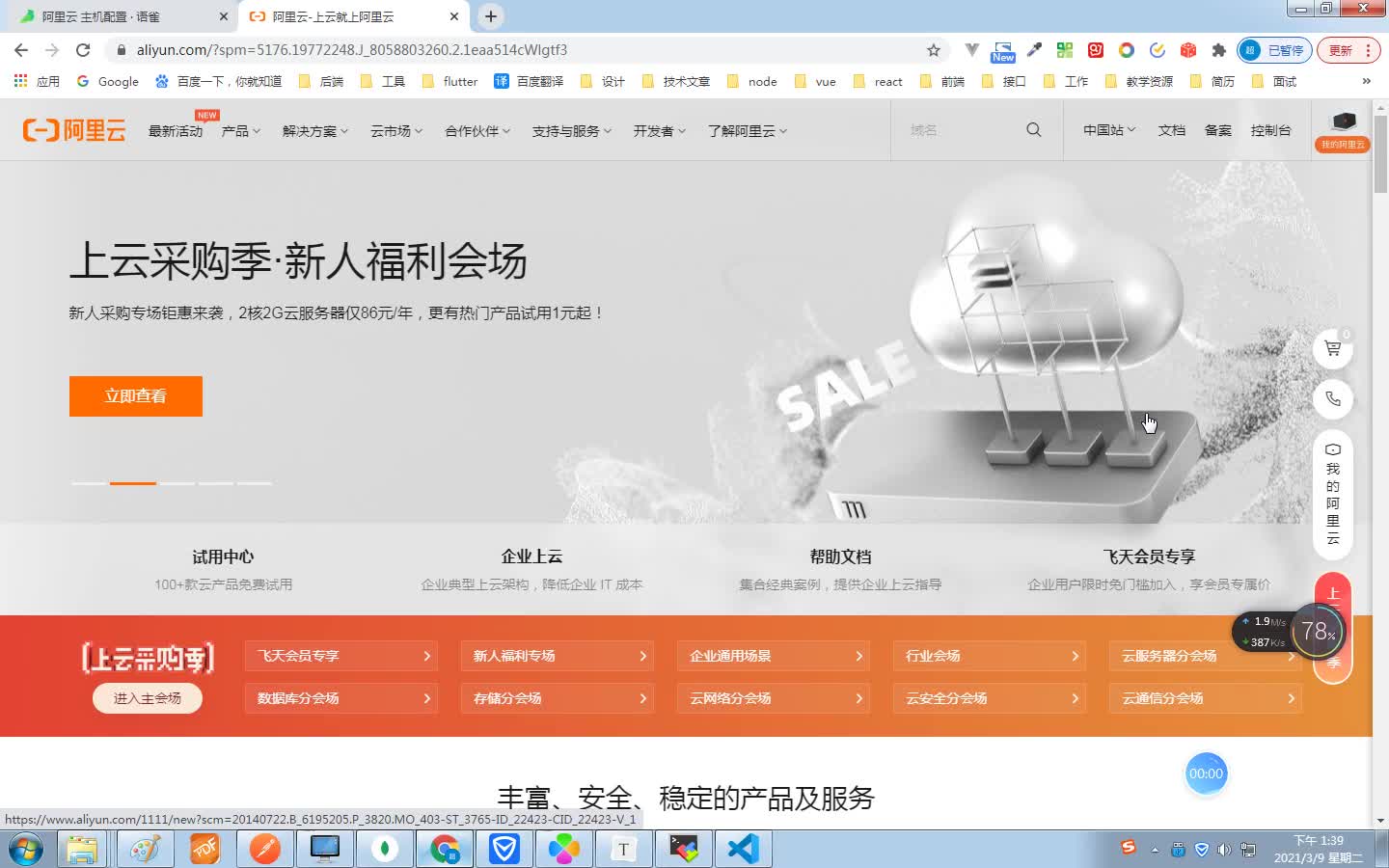
Task: Click the search magnifier icon in site header
Action: point(1033,130)
